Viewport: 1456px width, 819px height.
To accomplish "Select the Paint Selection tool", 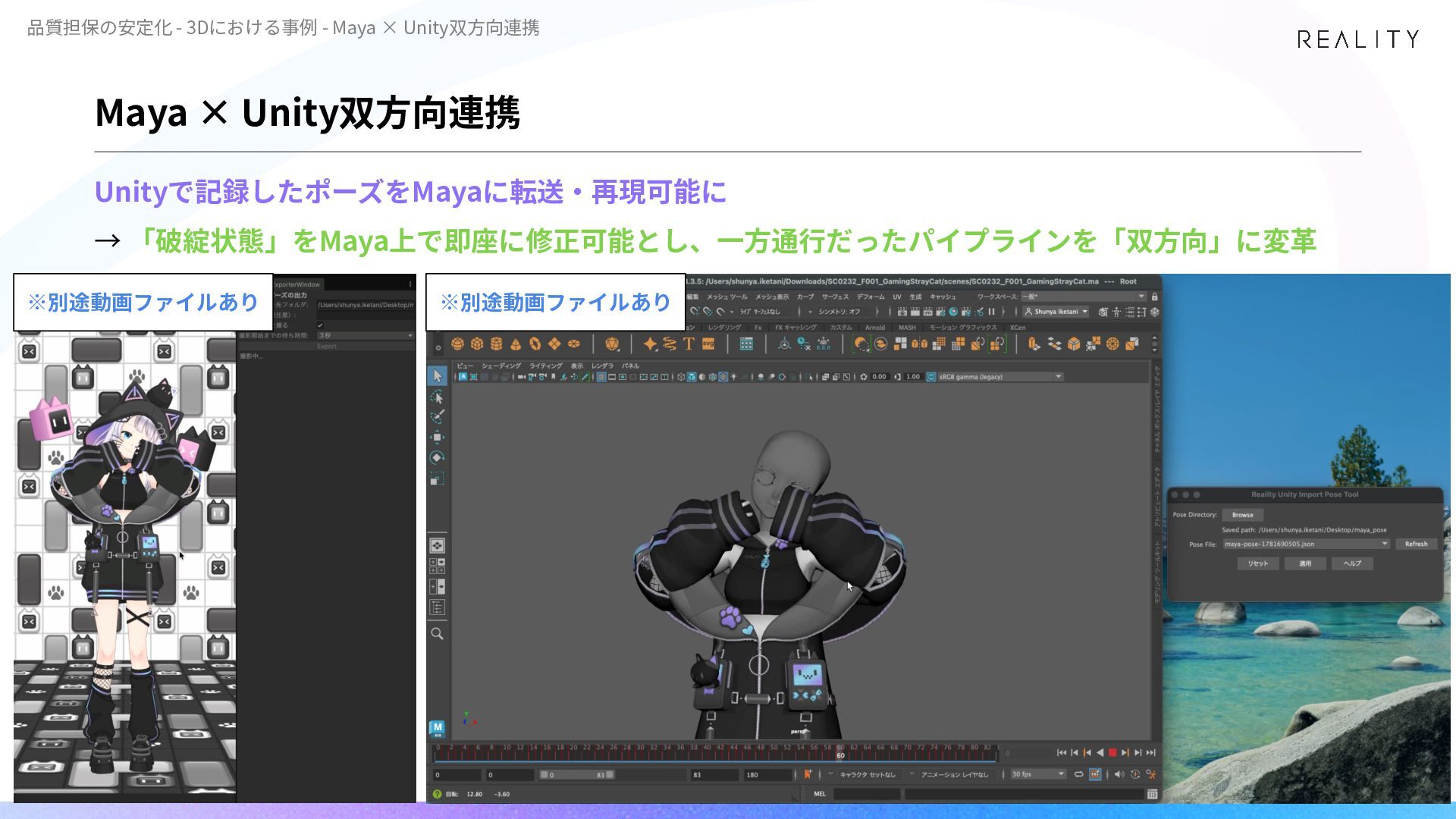I will pyautogui.click(x=438, y=417).
